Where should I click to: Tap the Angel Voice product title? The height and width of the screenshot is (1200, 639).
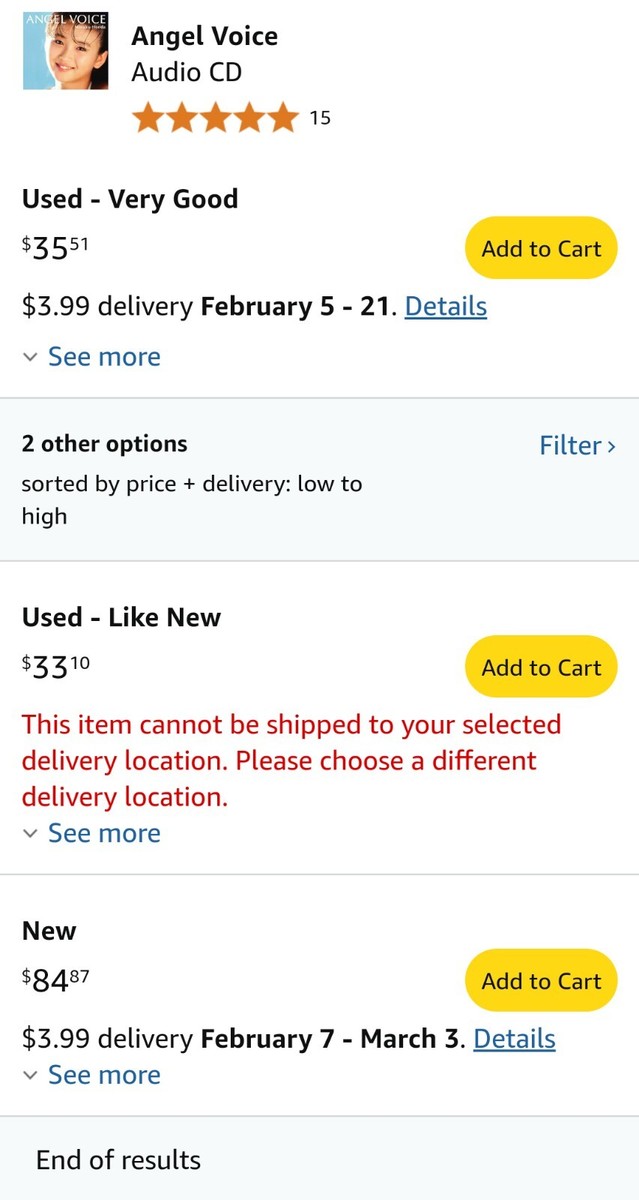point(204,37)
